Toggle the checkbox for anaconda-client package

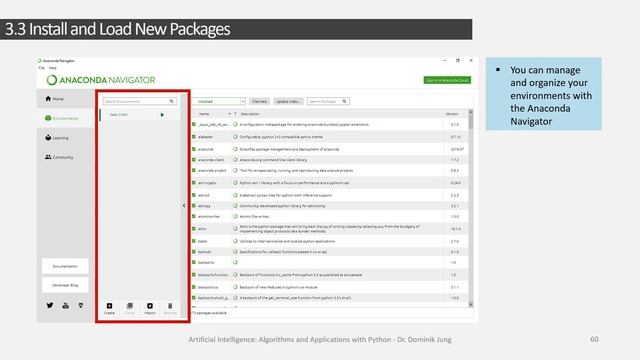click(x=194, y=160)
